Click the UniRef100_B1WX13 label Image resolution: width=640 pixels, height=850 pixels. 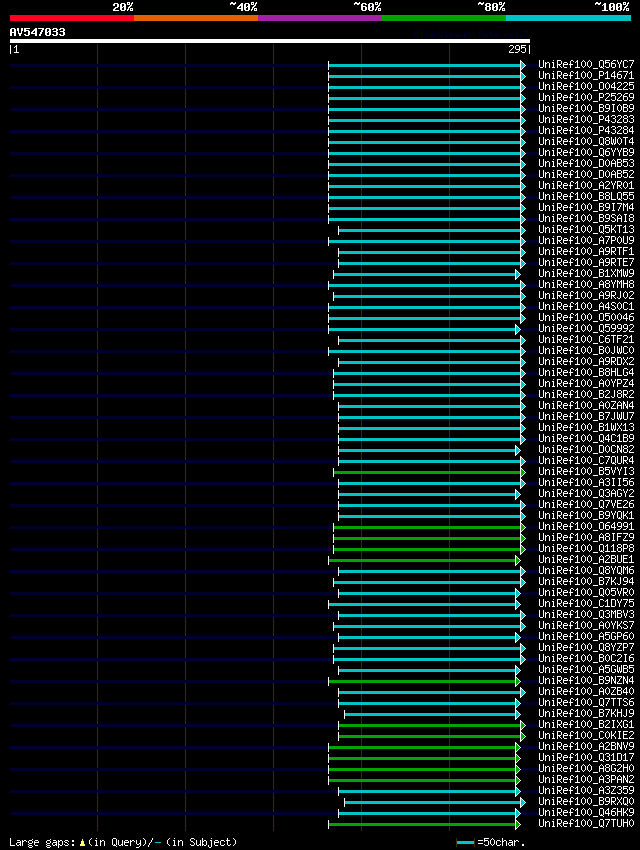tap(586, 427)
